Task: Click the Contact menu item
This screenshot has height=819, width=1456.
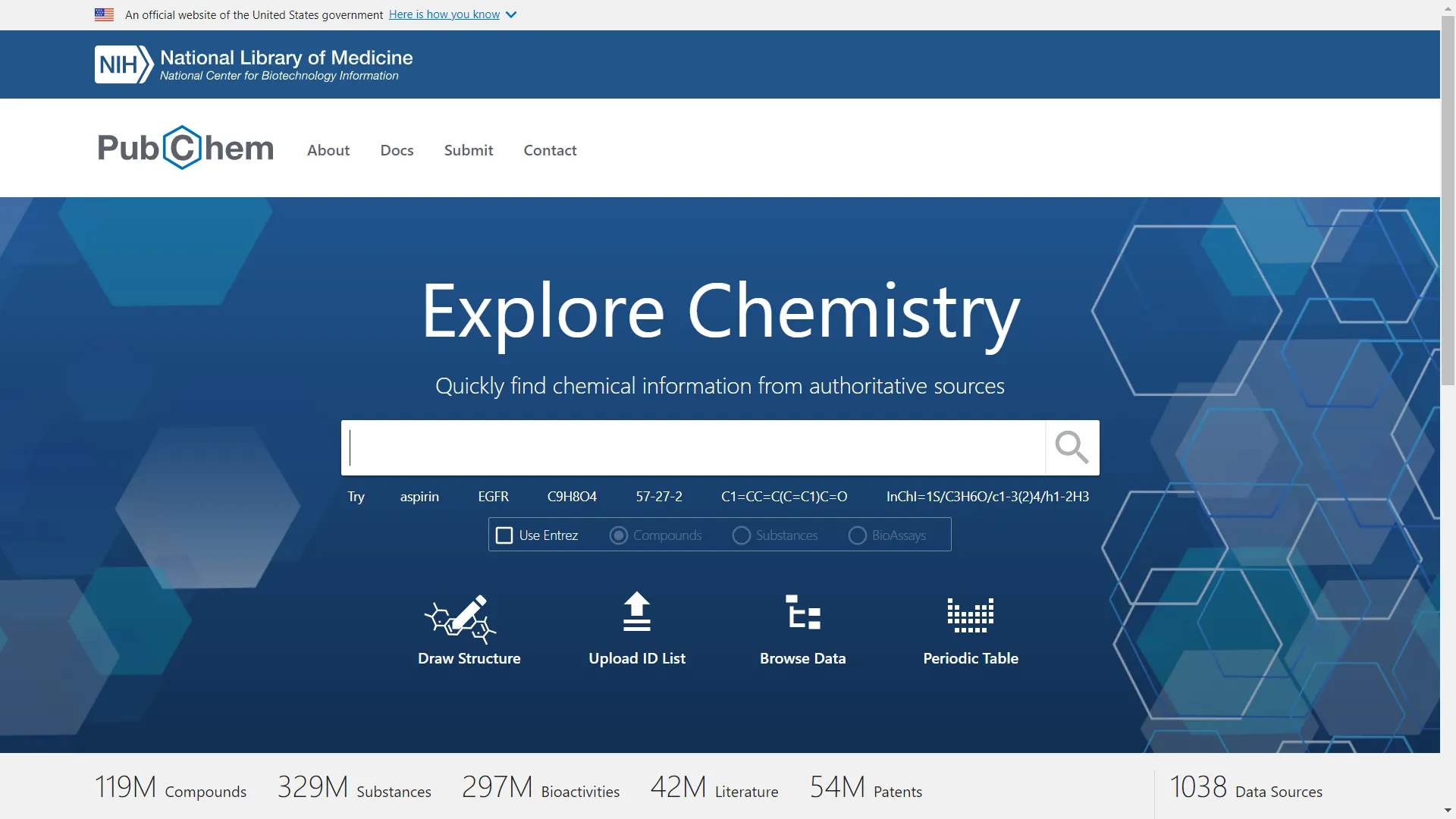Action: tap(550, 150)
